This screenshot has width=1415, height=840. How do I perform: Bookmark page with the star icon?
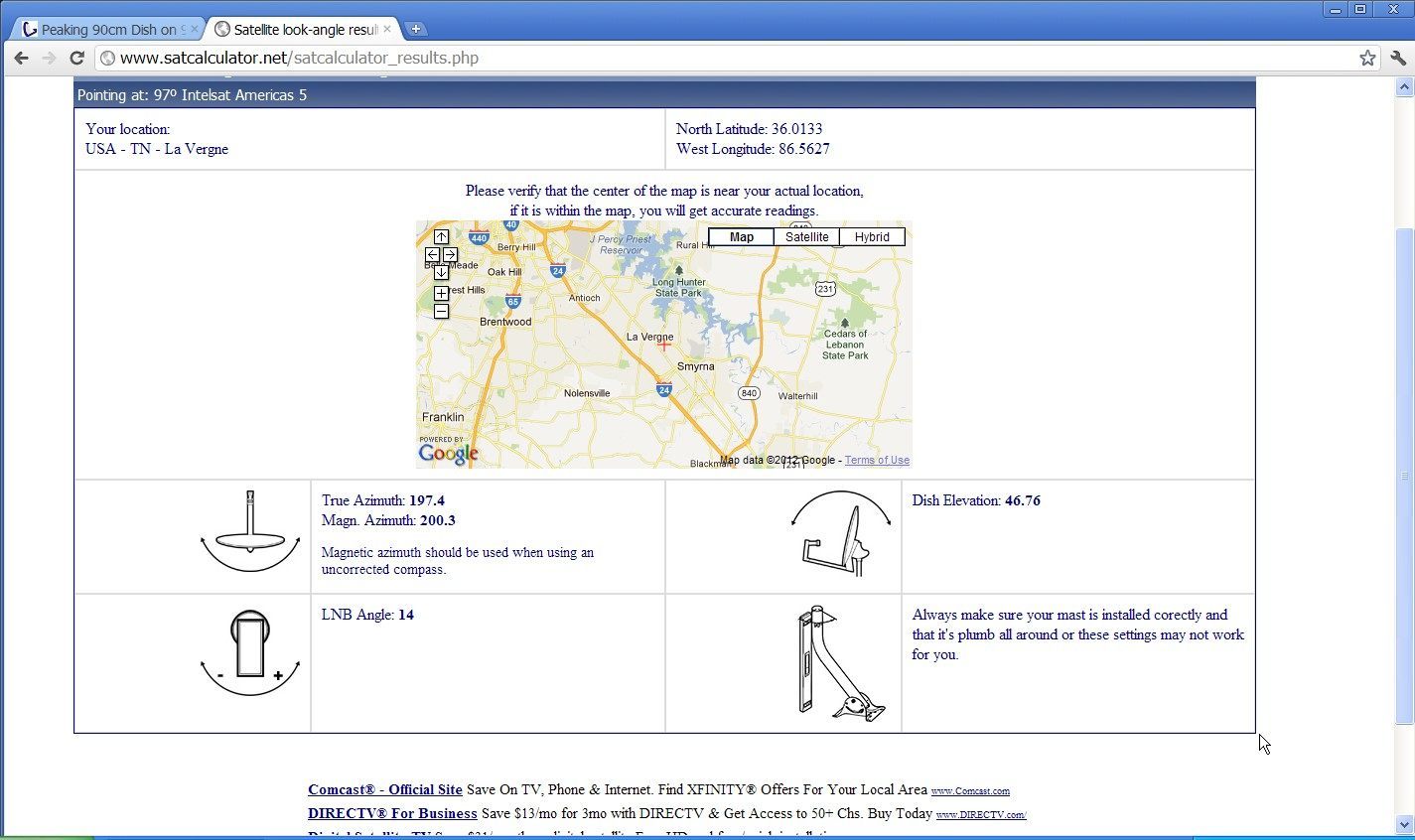[1367, 58]
